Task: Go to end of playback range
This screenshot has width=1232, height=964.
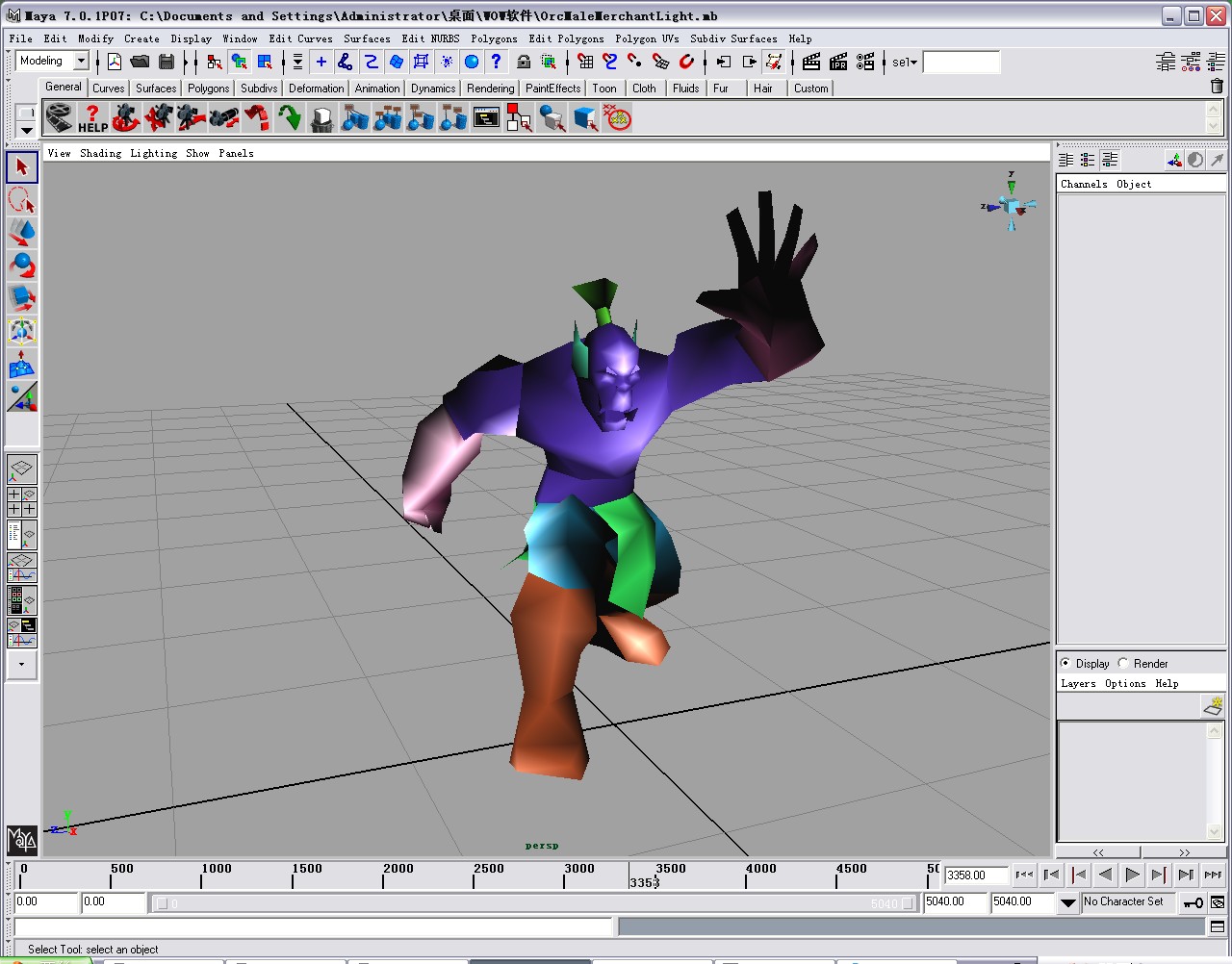Action: pos(1213,875)
